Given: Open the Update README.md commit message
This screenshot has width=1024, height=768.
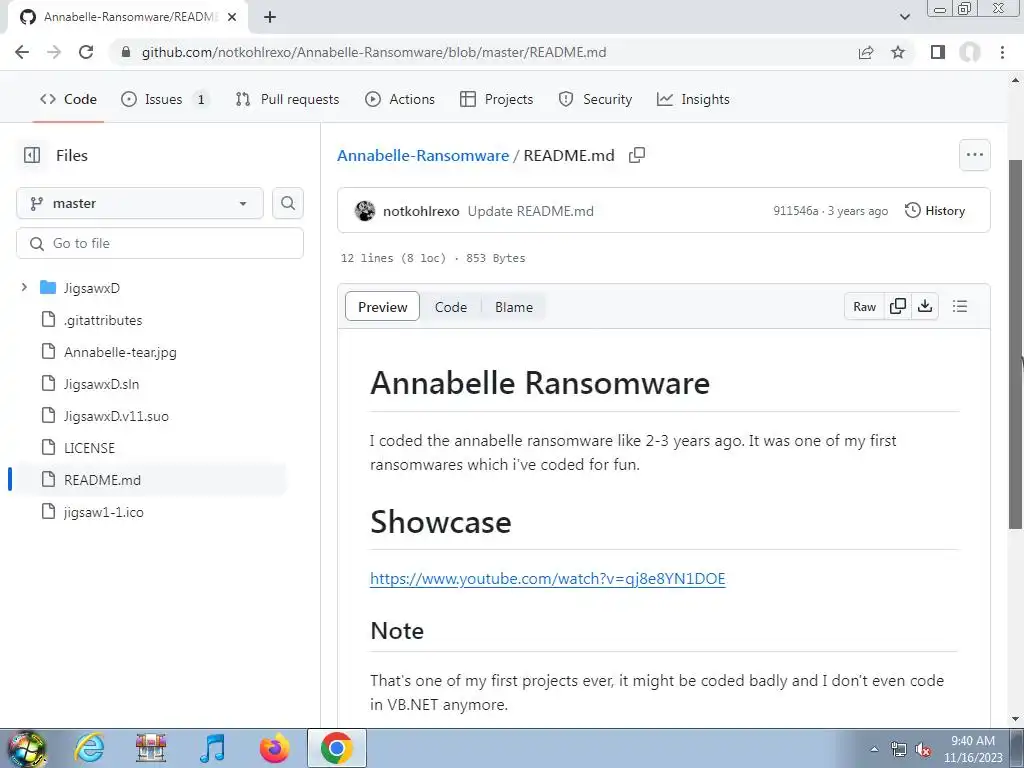Looking at the screenshot, I should 530,211.
